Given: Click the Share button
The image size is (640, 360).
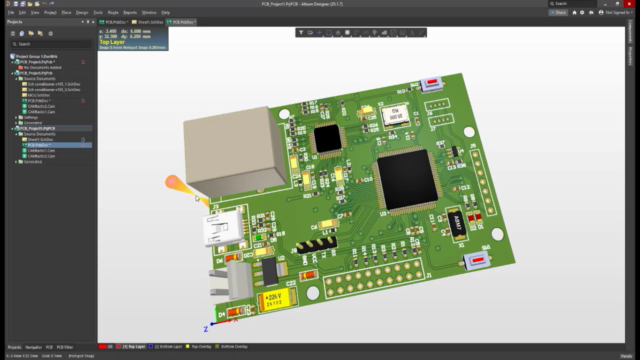Looking at the screenshot, I should [x=558, y=13].
